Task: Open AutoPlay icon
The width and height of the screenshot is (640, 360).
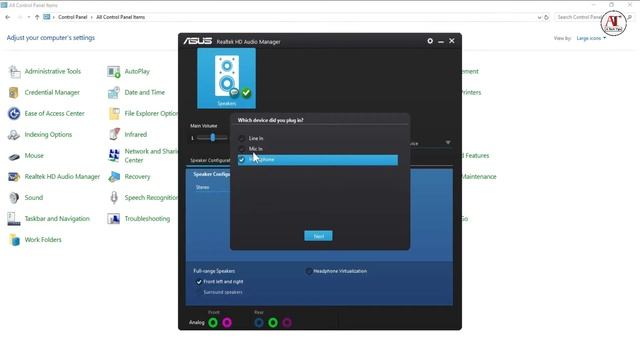Action: [x=114, y=71]
